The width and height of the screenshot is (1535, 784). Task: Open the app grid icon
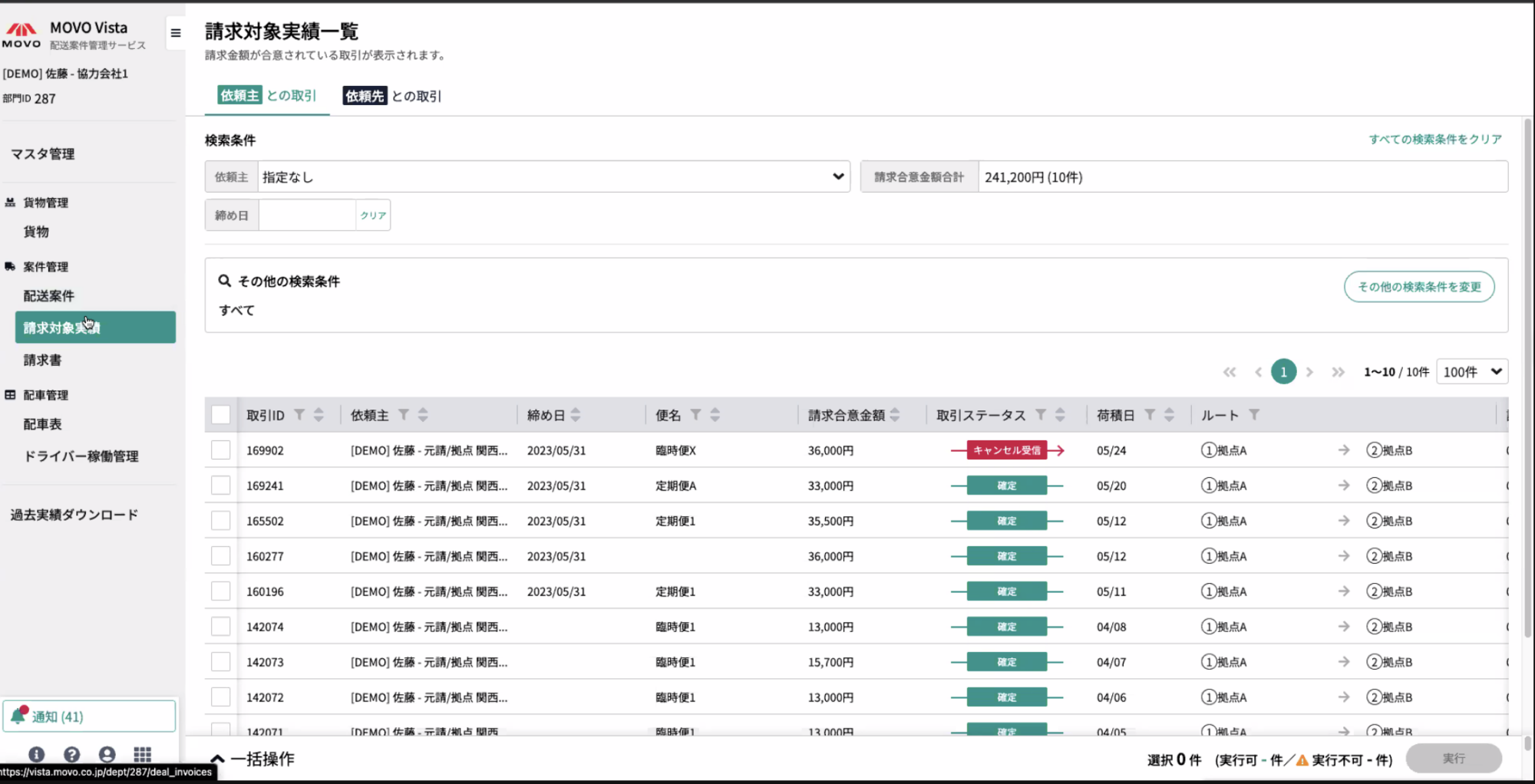point(142,754)
